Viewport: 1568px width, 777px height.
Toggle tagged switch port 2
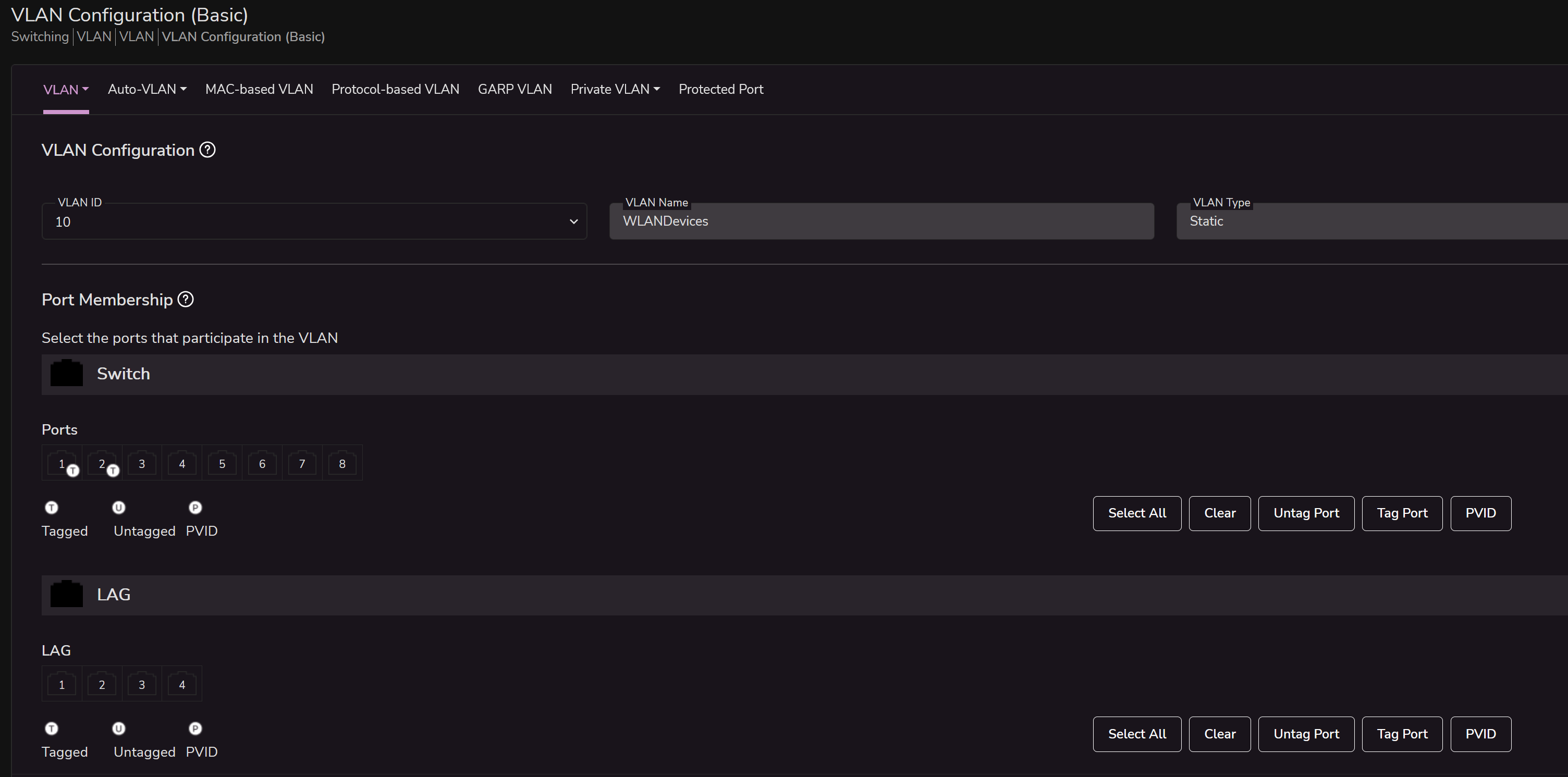[x=102, y=464]
